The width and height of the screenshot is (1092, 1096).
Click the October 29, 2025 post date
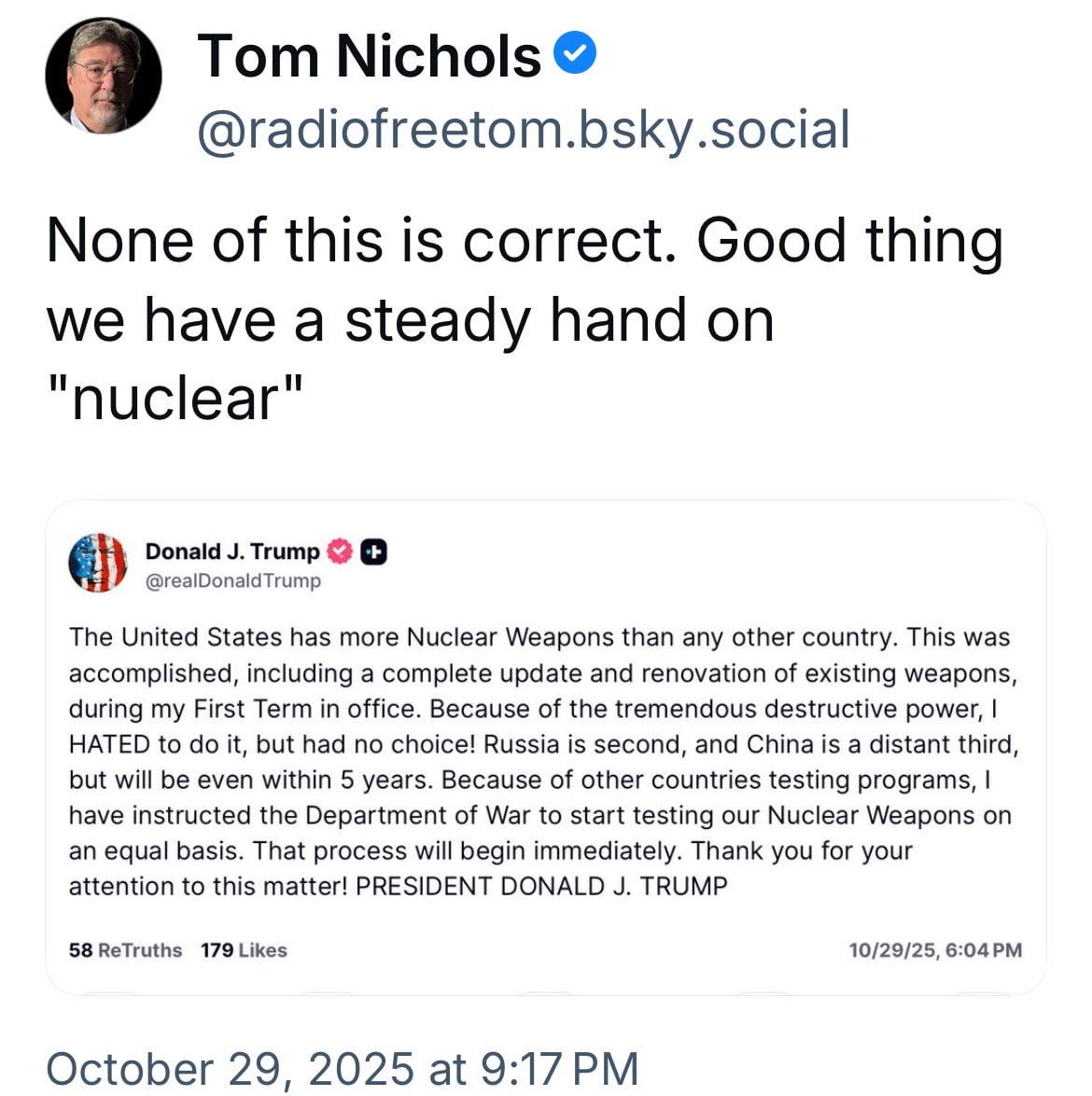[x=342, y=1068]
